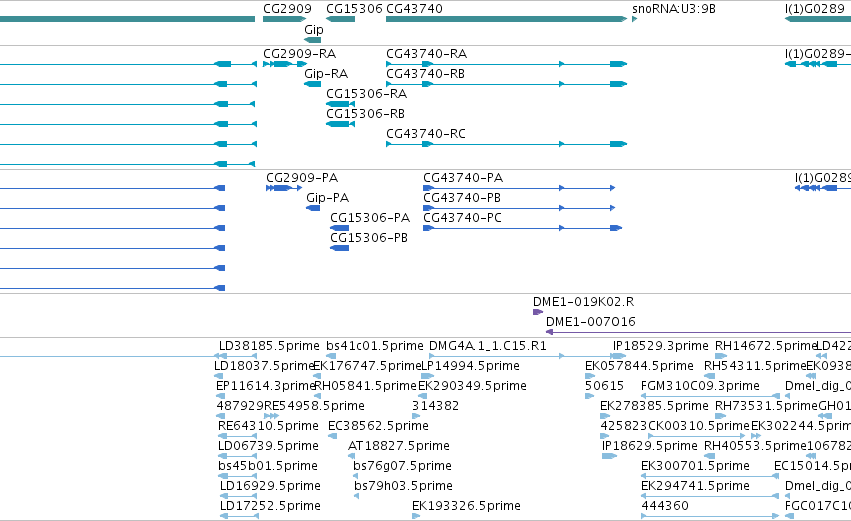The width and height of the screenshot is (851, 521).
Task: Select EST EK290349.5prime
Action: tap(472, 386)
